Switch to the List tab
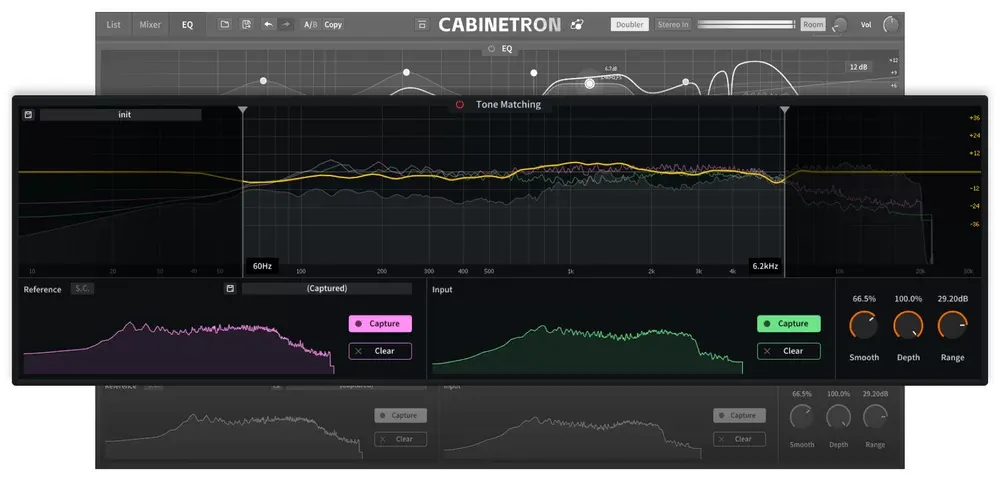This screenshot has width=1000, height=481. pos(114,25)
